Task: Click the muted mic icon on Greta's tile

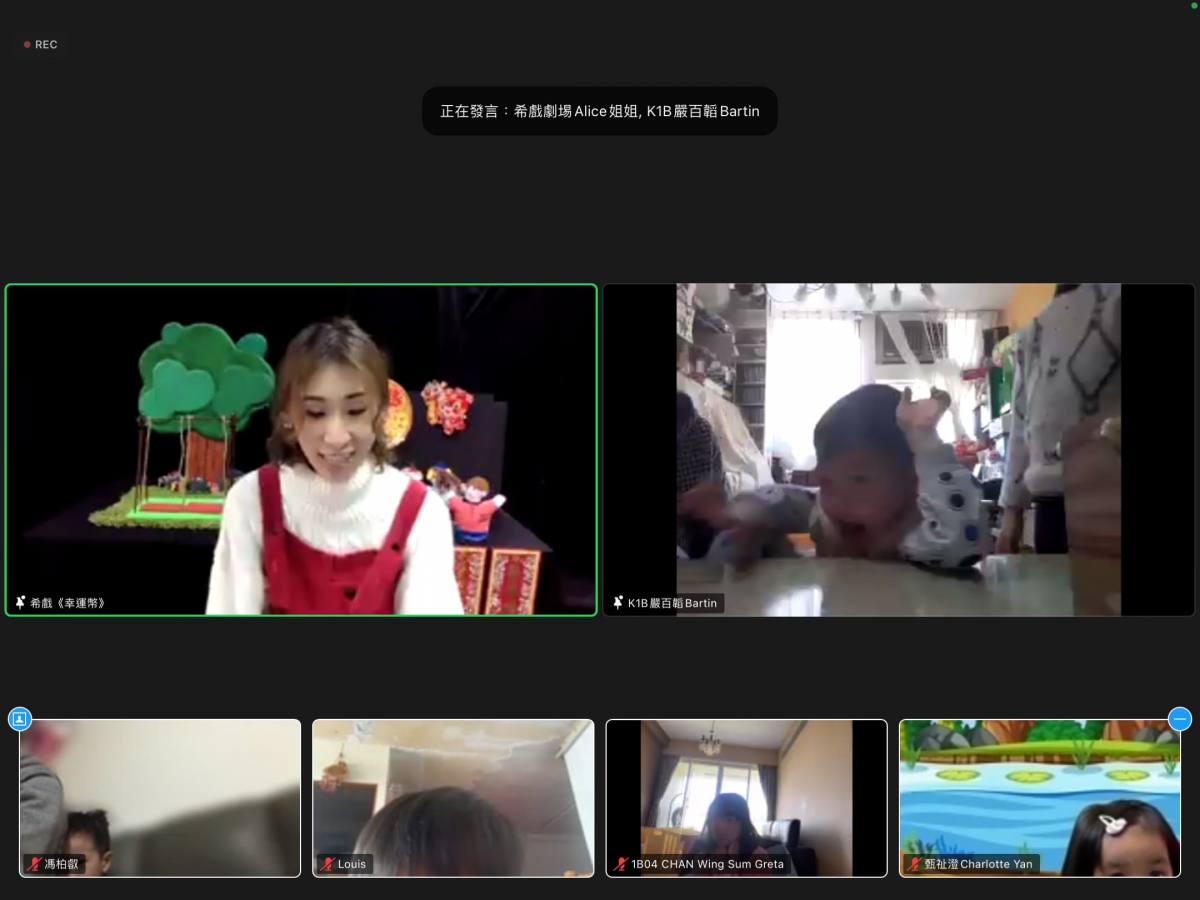Action: click(x=621, y=864)
